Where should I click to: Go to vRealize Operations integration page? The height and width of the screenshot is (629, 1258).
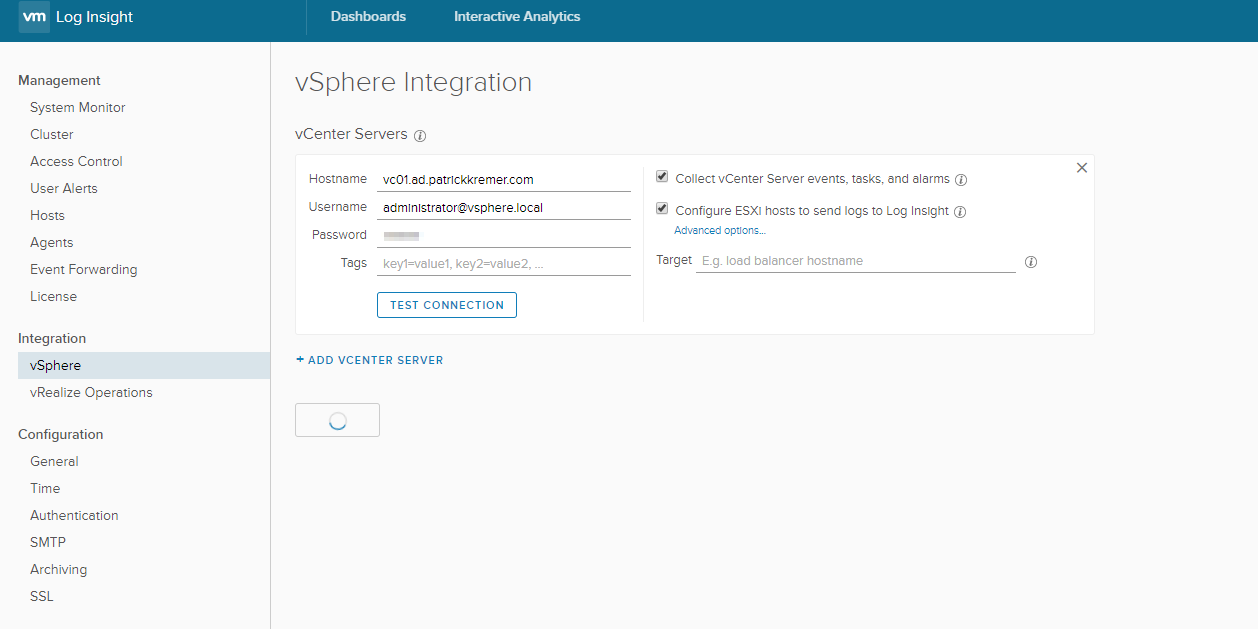pos(91,393)
